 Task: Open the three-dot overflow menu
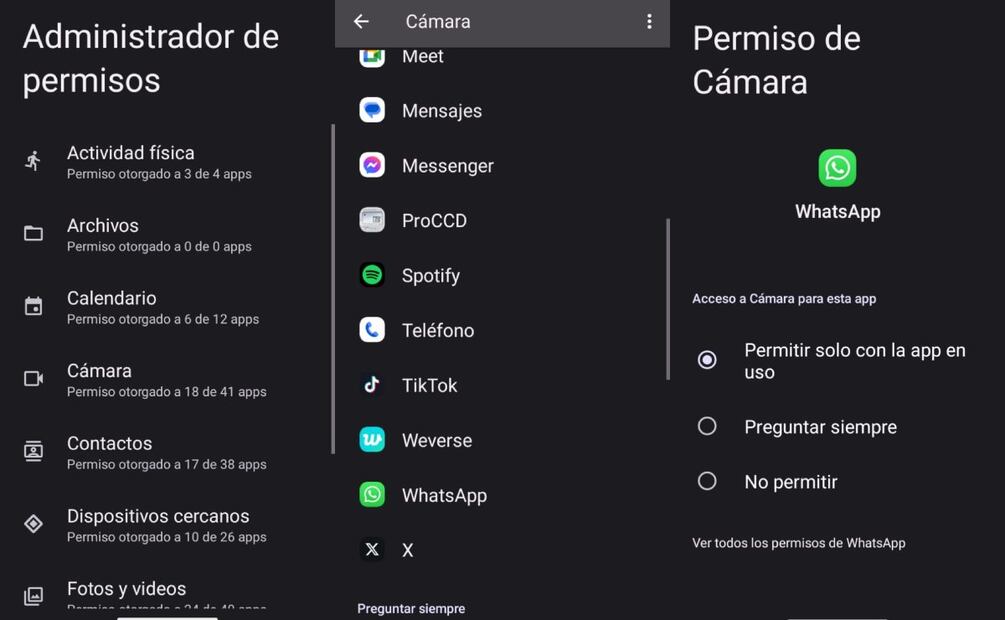click(x=649, y=21)
